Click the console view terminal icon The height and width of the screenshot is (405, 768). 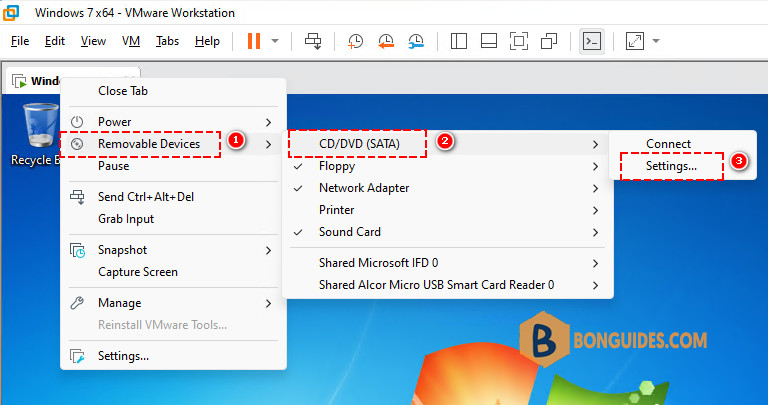[592, 41]
